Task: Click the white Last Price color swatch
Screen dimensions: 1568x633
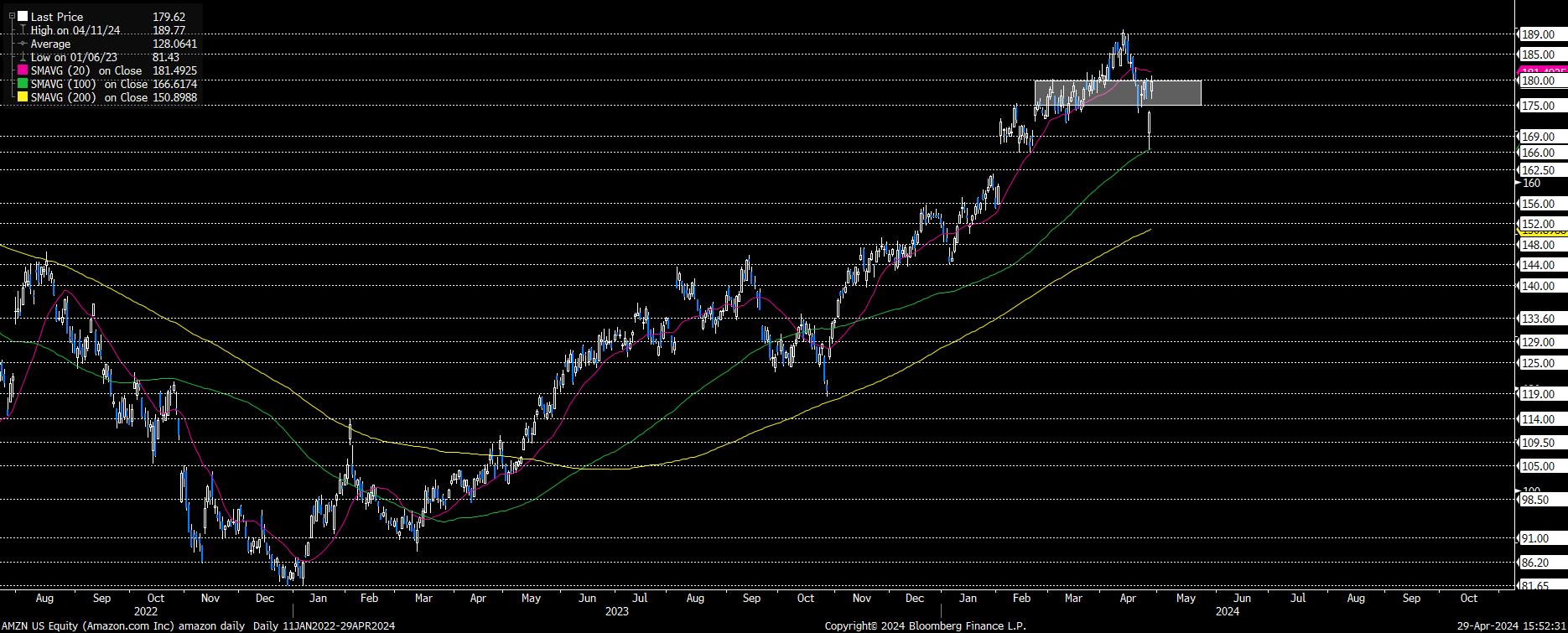Action: 23,17
